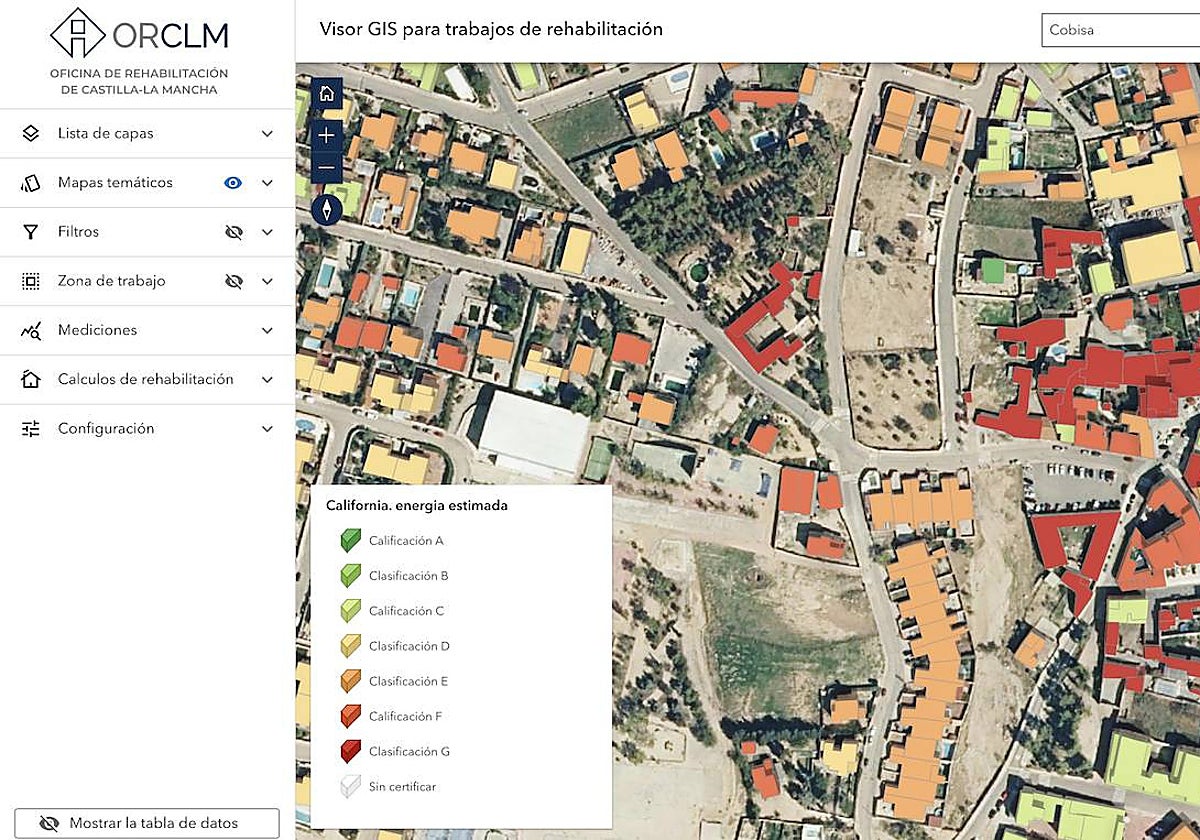Screen dimensions: 1200x840
Task: Click the Configuración sliders icon
Action: click(31, 429)
